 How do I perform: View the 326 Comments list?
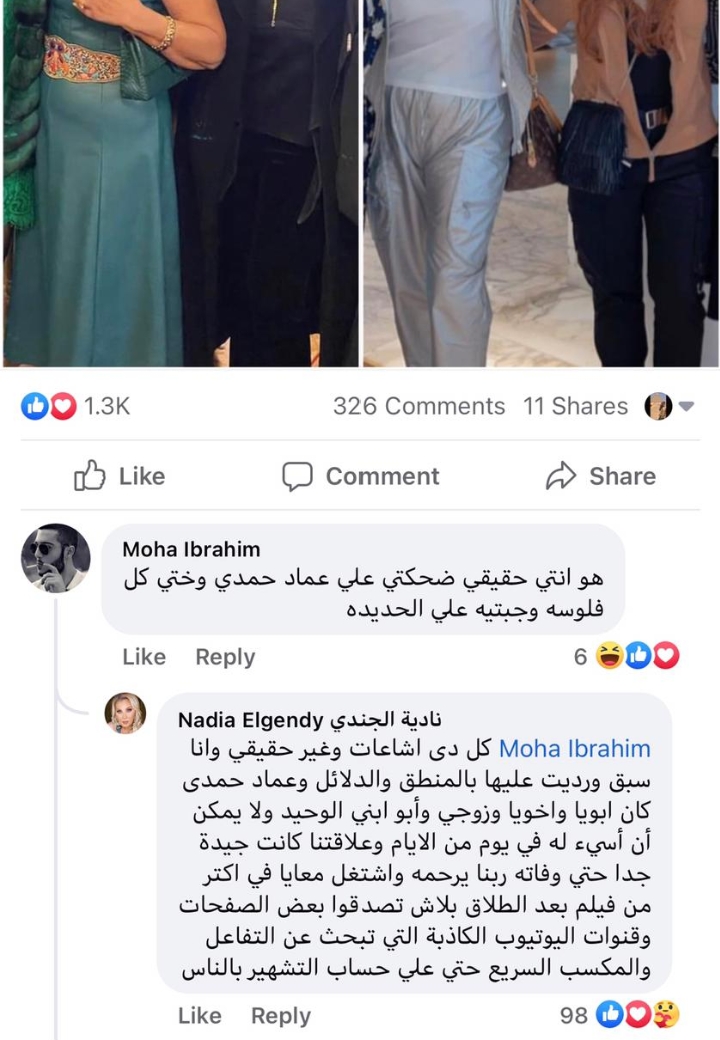418,406
